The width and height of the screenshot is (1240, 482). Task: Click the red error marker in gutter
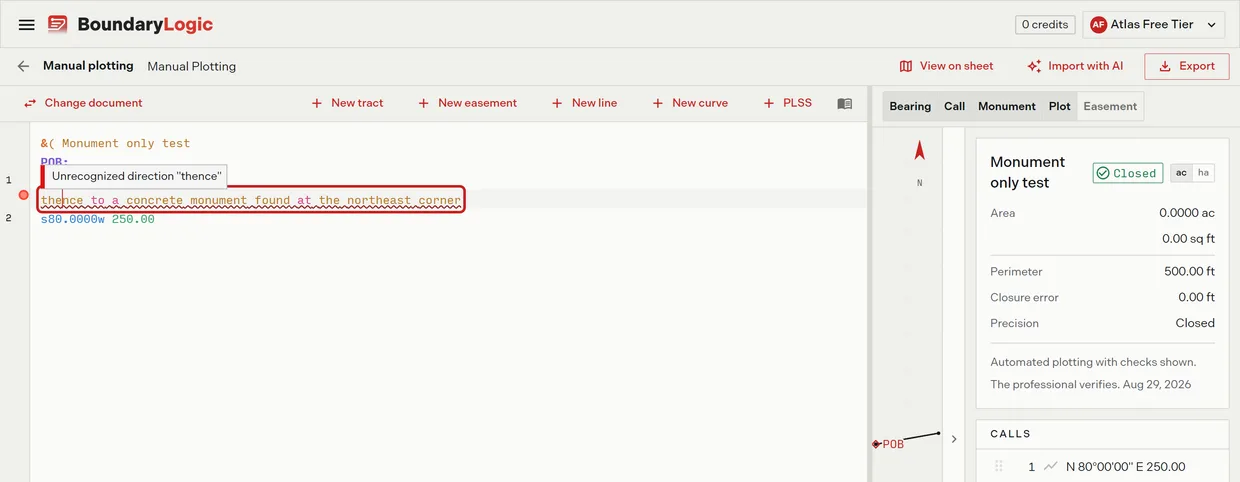(24, 195)
